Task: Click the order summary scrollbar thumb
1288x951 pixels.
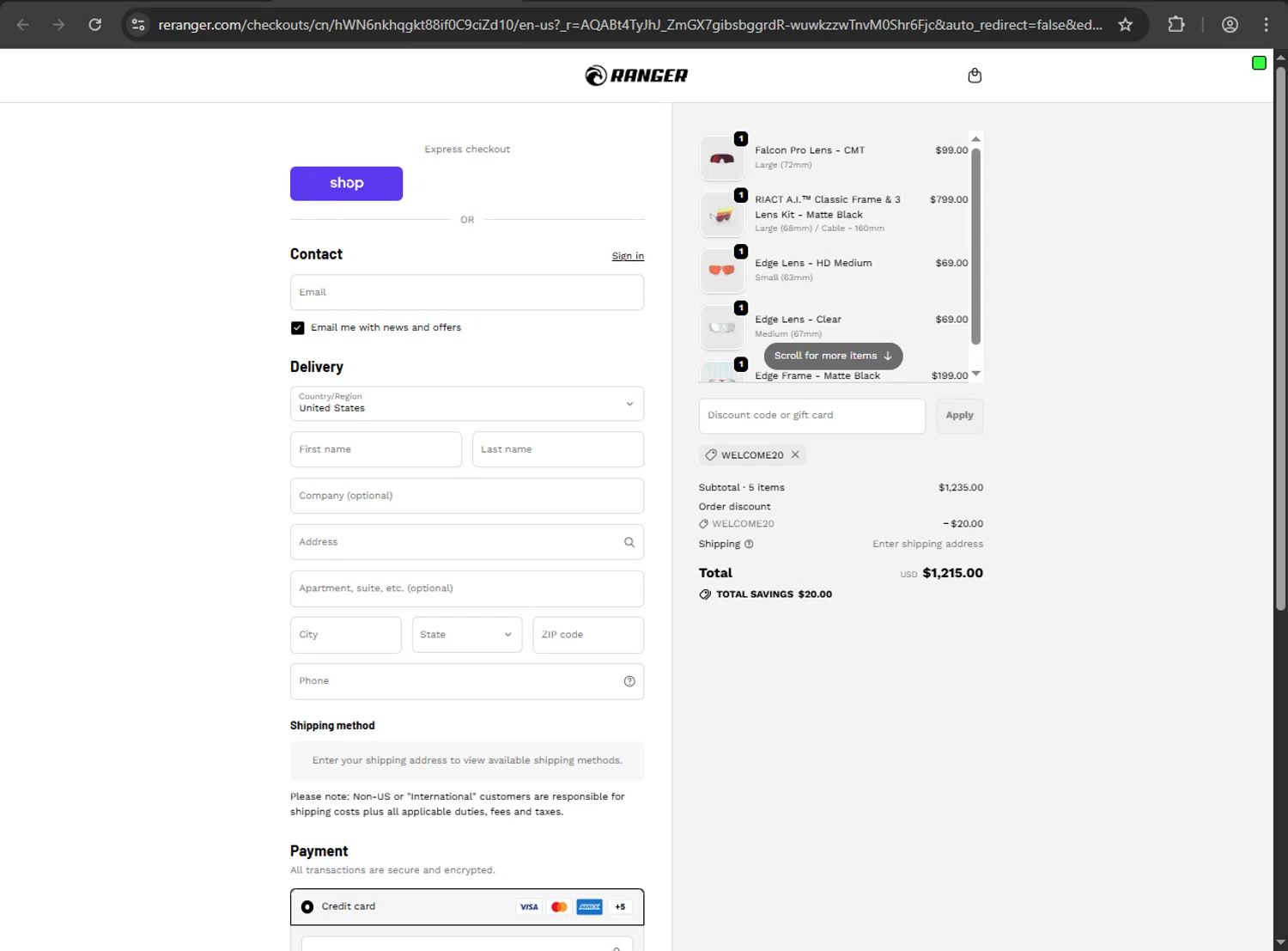Action: pos(975,246)
